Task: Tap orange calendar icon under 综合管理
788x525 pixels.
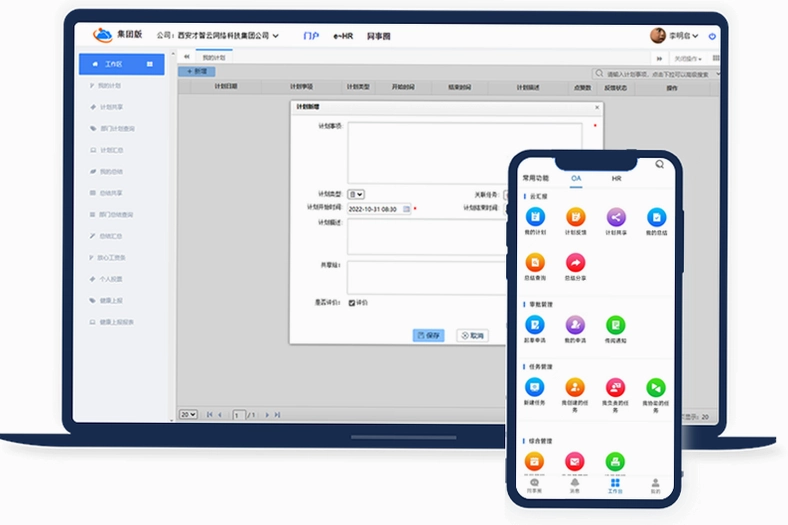Action: [534, 461]
